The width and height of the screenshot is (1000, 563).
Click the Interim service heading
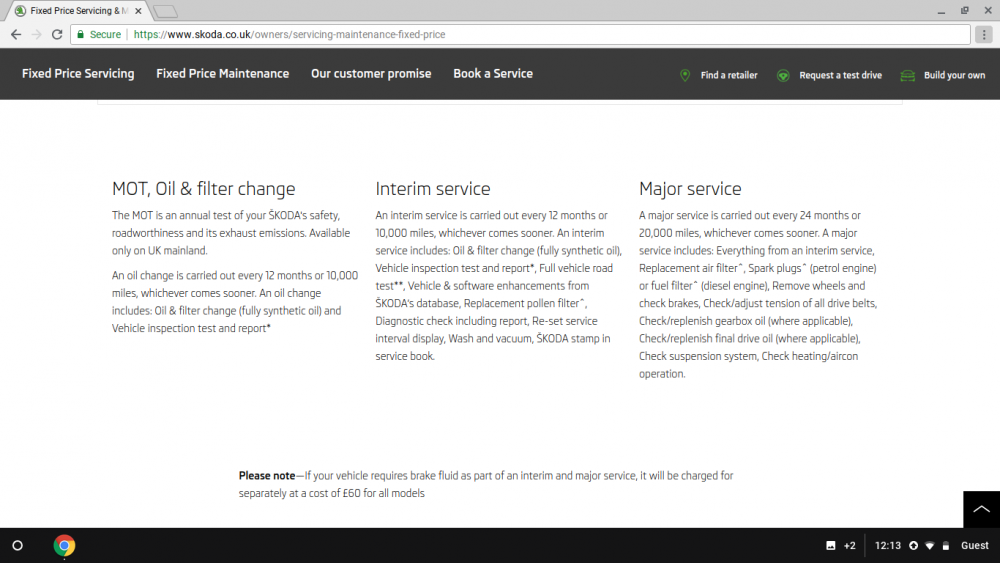[x=432, y=189]
